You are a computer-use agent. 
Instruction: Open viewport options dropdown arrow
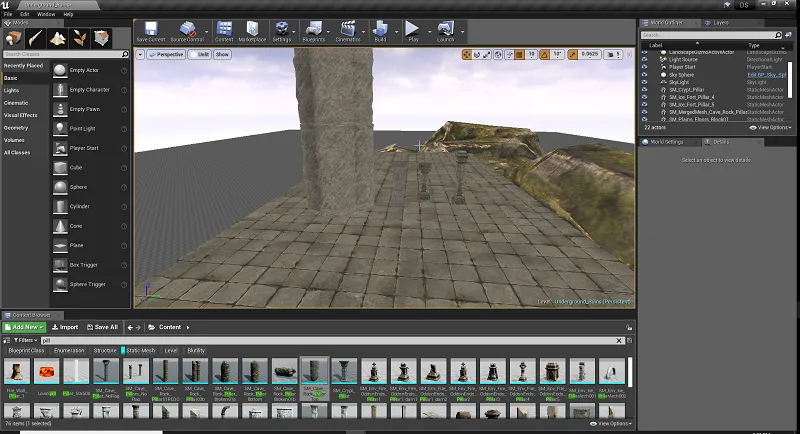pos(140,55)
